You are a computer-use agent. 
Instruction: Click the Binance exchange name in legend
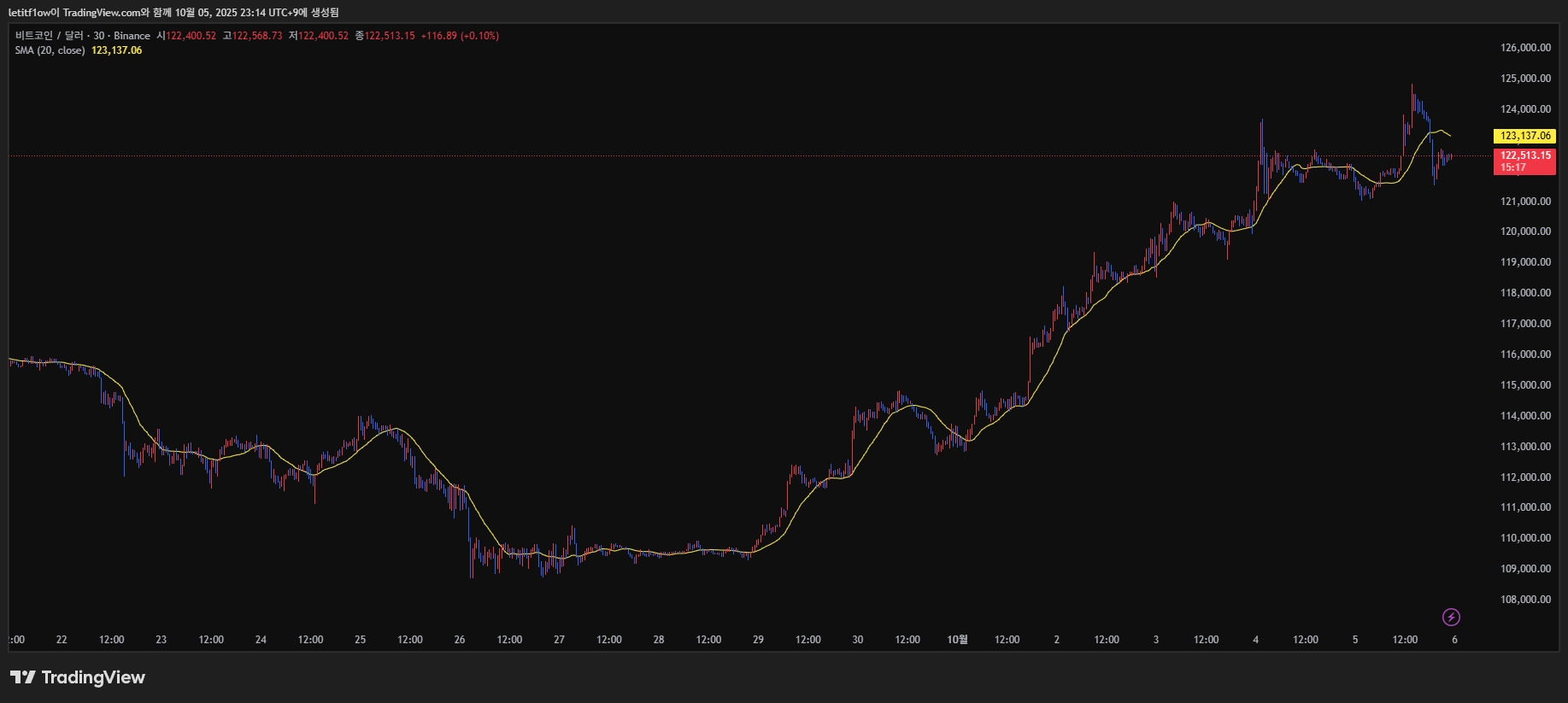132,36
